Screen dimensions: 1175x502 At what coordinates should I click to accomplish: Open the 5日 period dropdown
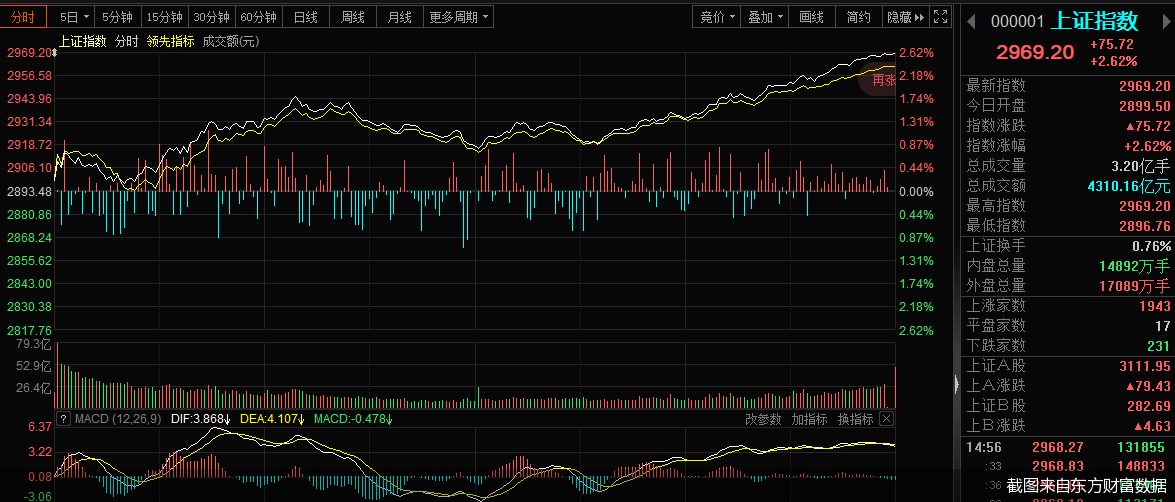75,16
